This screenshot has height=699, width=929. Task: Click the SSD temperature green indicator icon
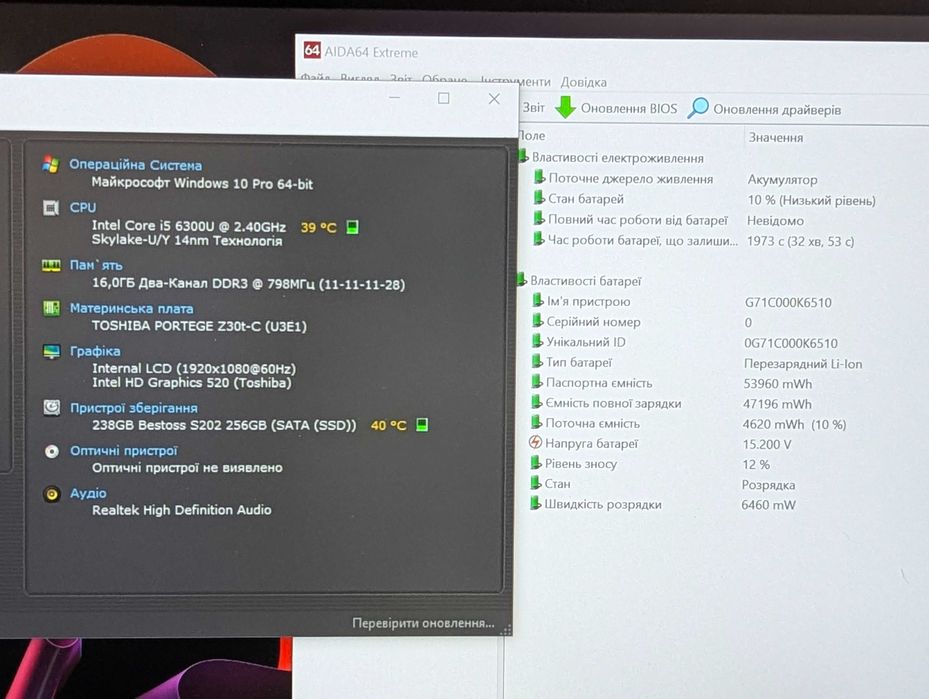pyautogui.click(x=422, y=425)
